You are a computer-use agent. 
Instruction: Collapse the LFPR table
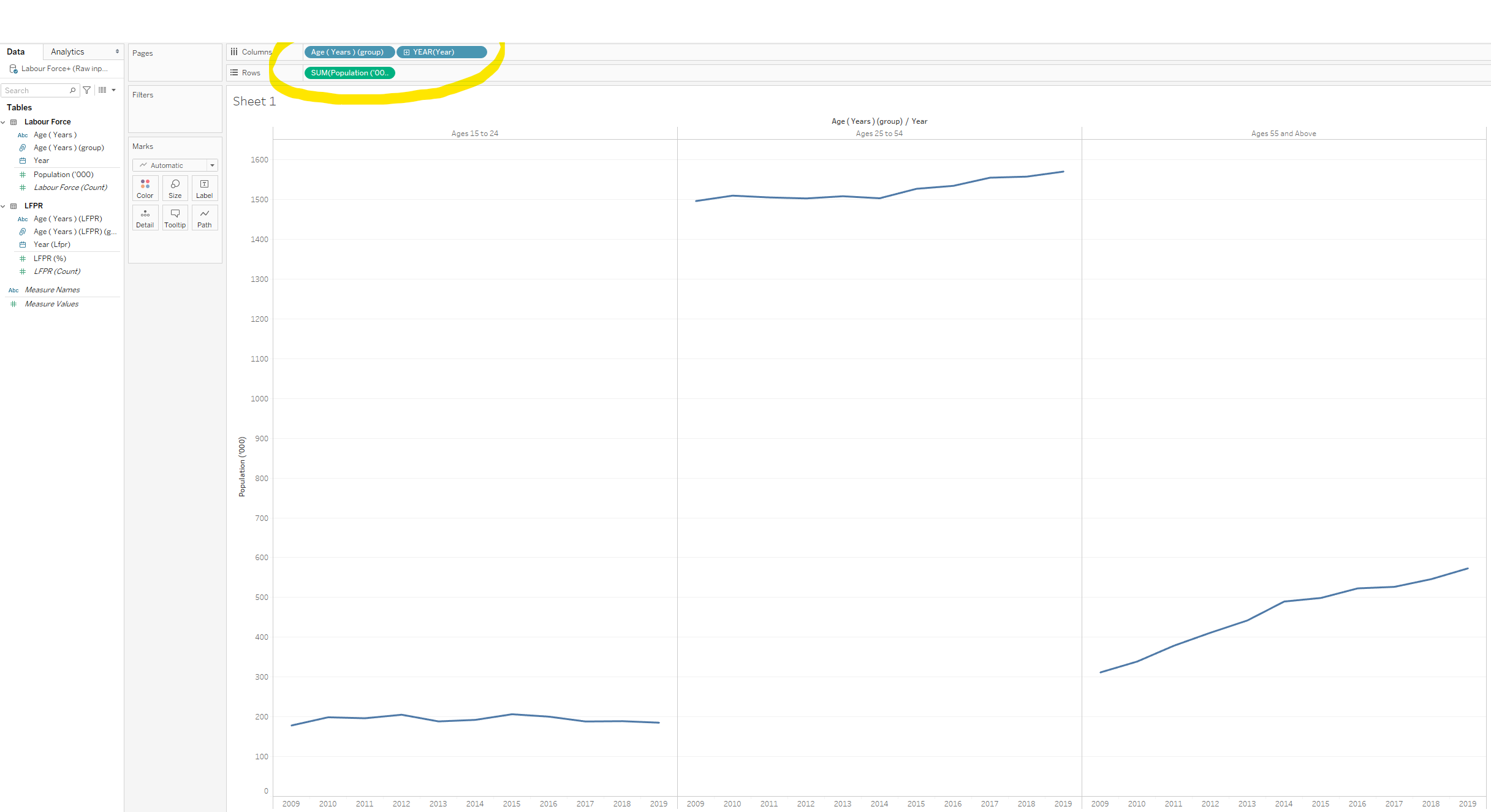coord(4,205)
